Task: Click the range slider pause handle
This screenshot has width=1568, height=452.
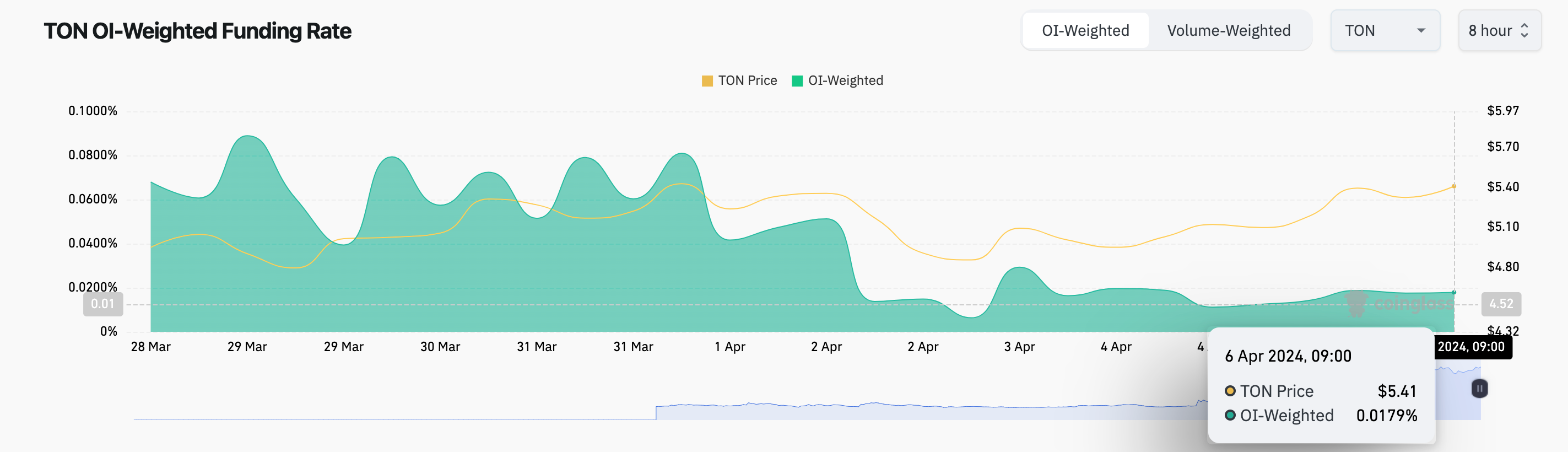Action: pyautogui.click(x=1480, y=388)
